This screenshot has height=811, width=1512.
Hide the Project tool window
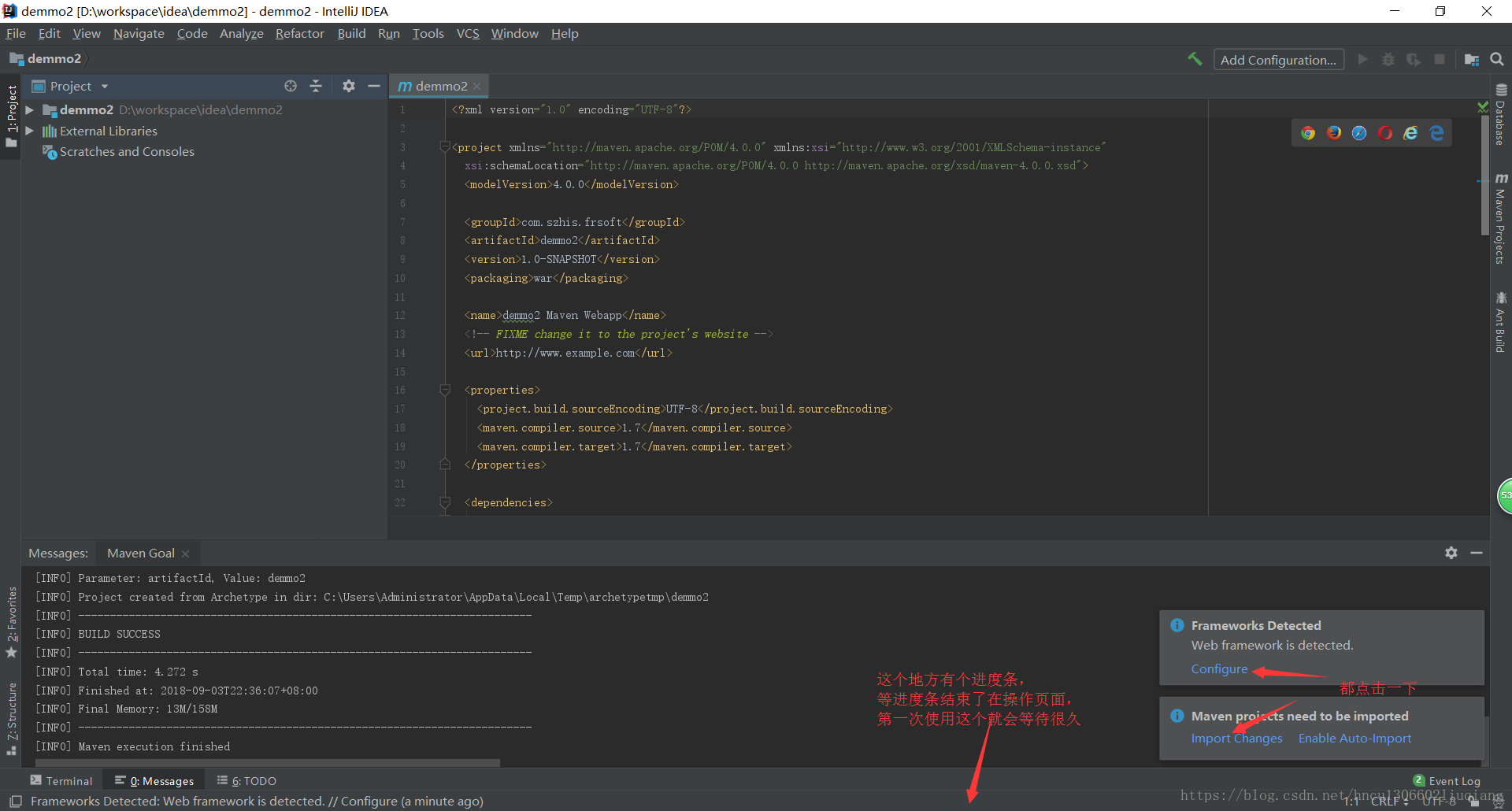tap(374, 86)
